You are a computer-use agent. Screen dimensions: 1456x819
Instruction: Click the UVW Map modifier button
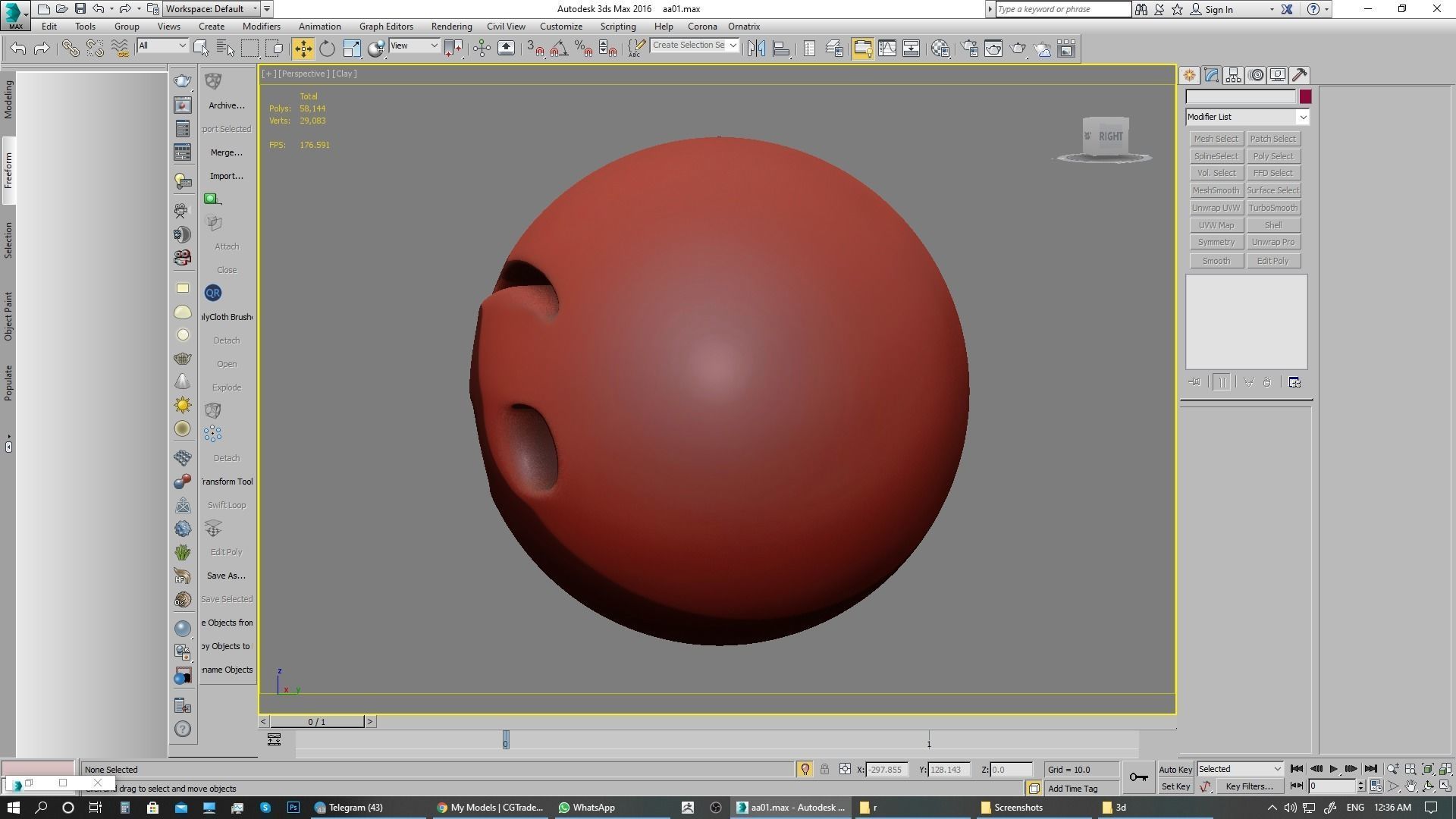pos(1216,225)
